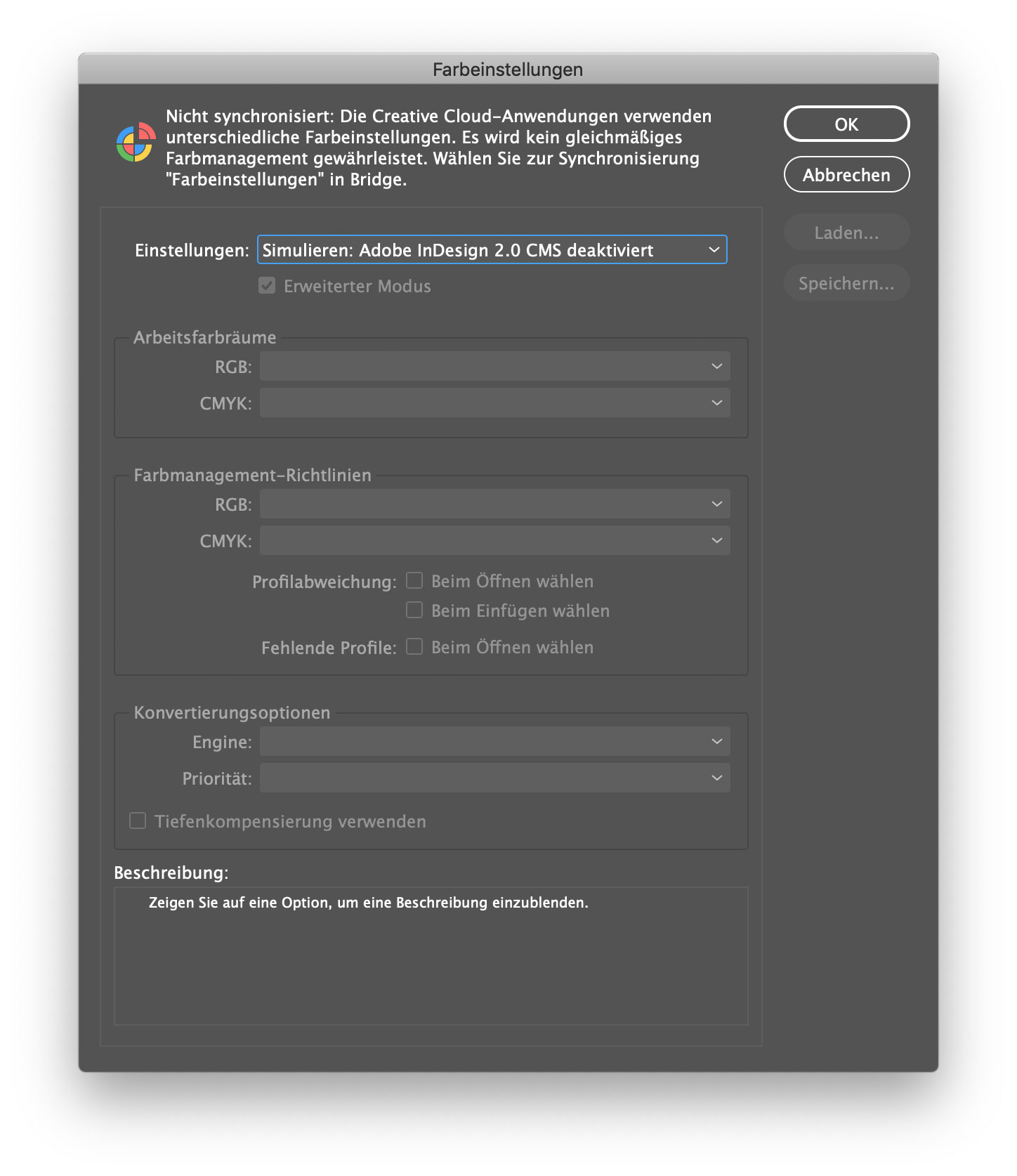This screenshot has width=1017, height=1176.
Task: Expand the Arbeitsfarbräume CMYK dropdown
Action: point(494,403)
